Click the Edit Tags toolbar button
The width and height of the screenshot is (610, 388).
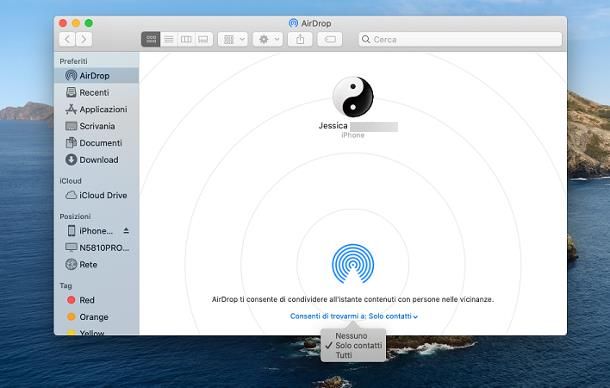point(330,39)
